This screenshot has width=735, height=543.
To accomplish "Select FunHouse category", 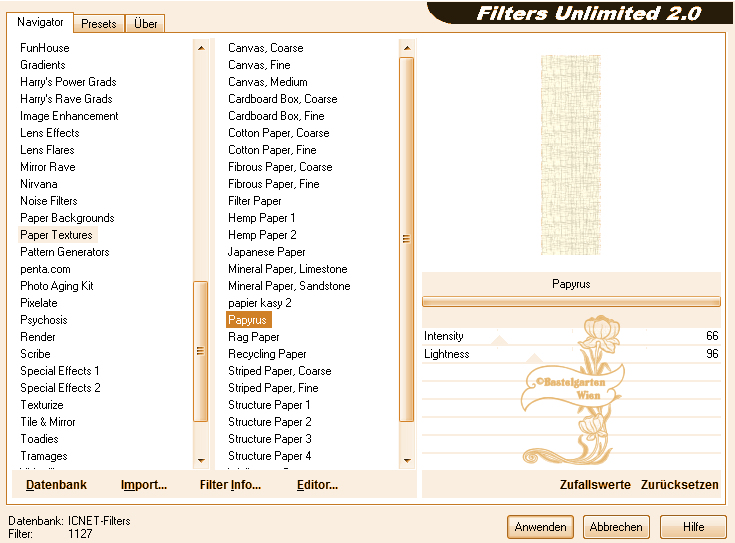I will (x=45, y=48).
